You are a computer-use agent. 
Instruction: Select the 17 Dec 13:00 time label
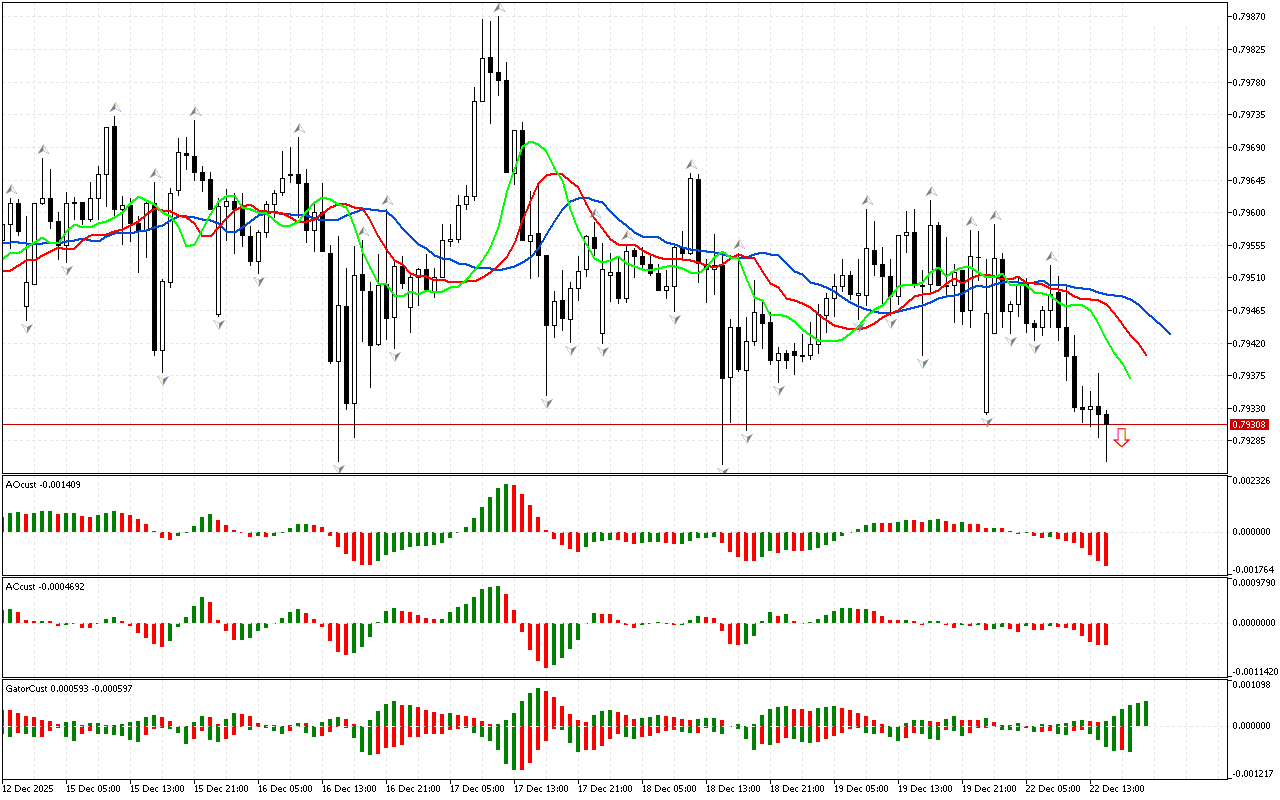pos(542,788)
